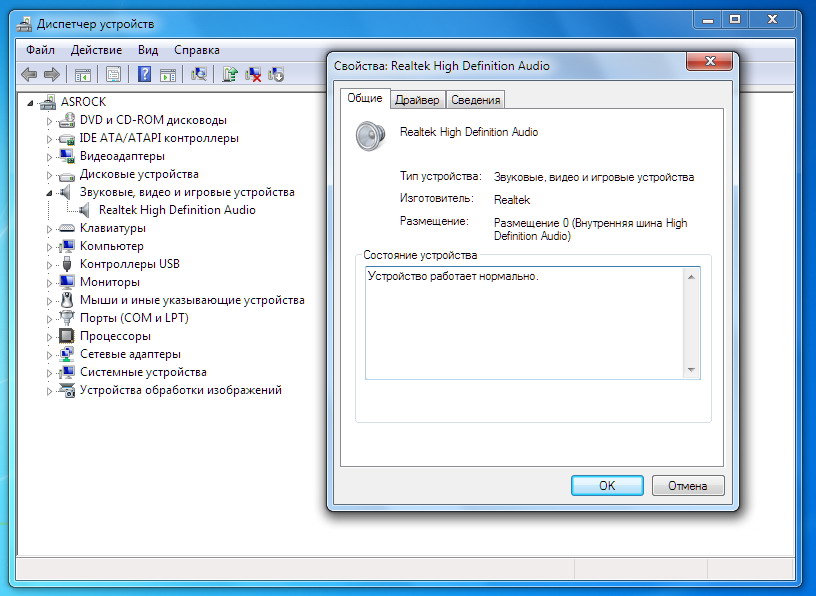
Task: Click the DVD и CD-ROM дисководы drive icon
Action: point(67,120)
